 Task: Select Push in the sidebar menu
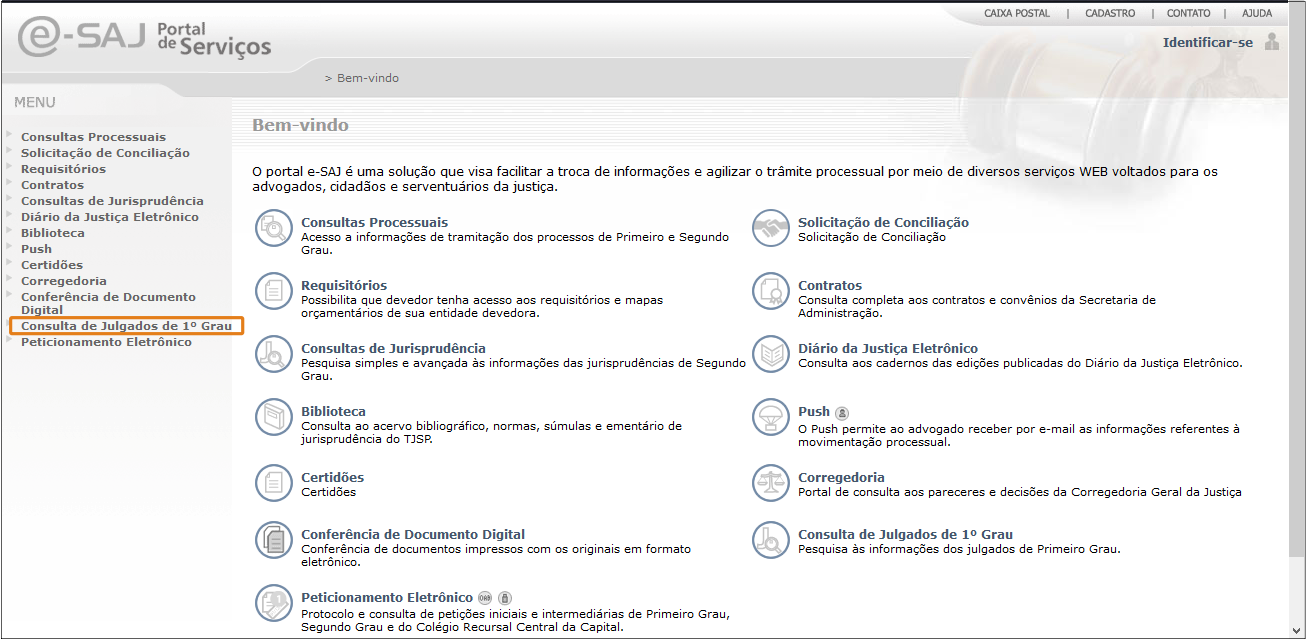36,249
